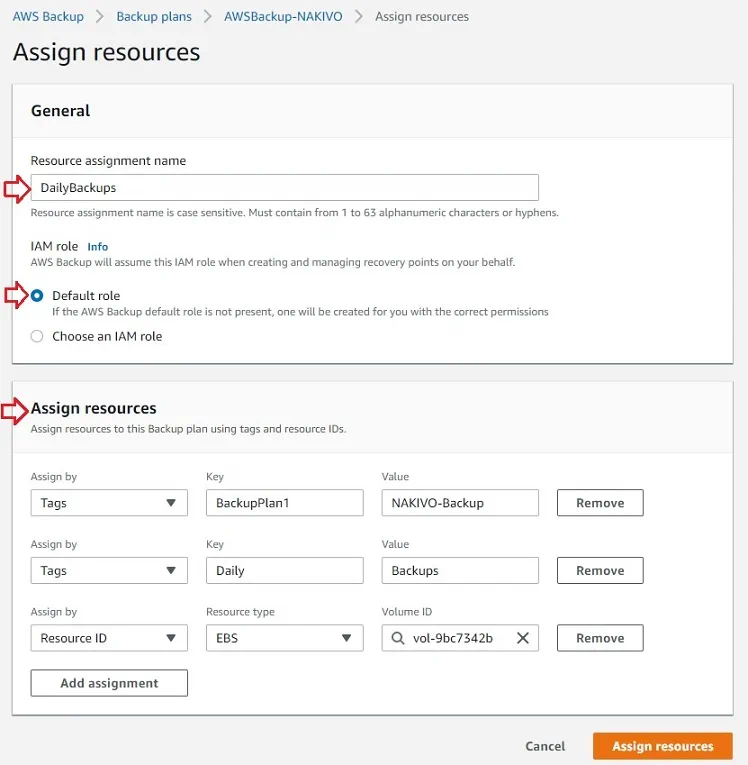Screen dimensions: 748x765
Task: Open the first Assign by Tags dropdown
Action: pyautogui.click(x=109, y=503)
